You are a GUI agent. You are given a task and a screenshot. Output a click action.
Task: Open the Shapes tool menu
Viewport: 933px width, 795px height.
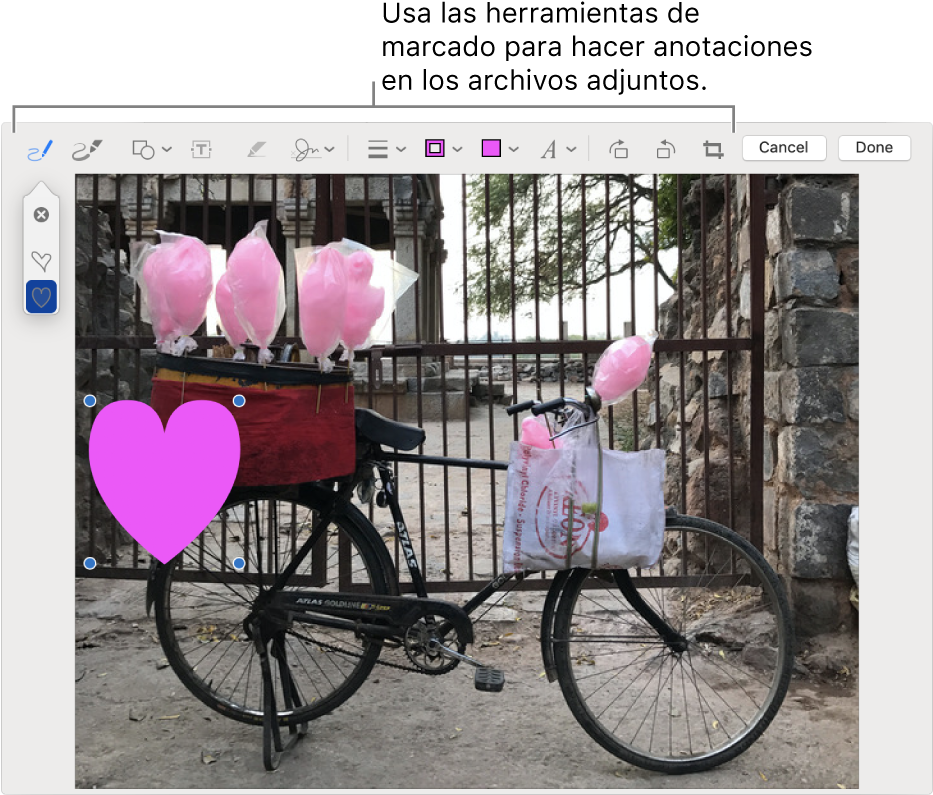tap(152, 150)
